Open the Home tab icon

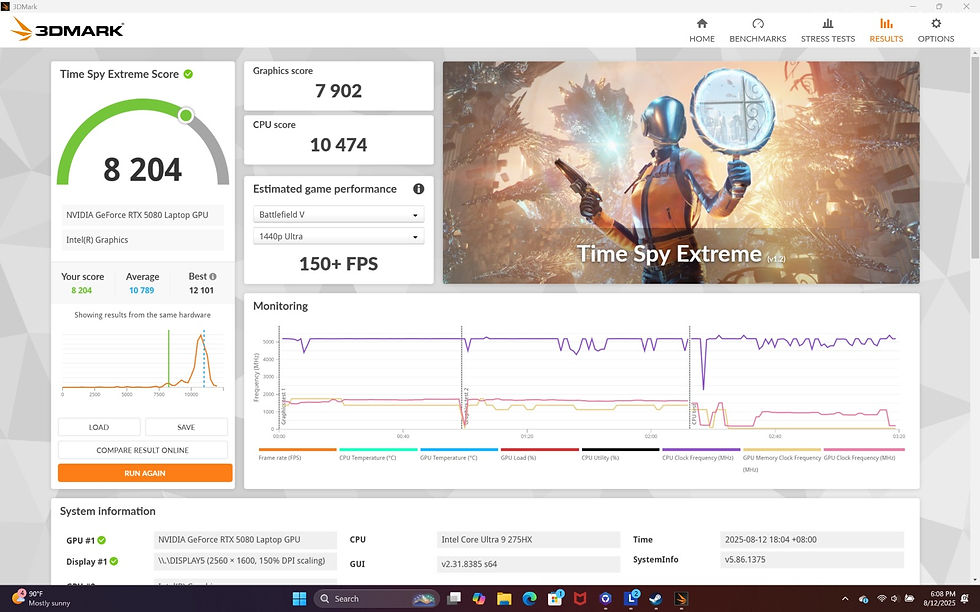tap(702, 24)
